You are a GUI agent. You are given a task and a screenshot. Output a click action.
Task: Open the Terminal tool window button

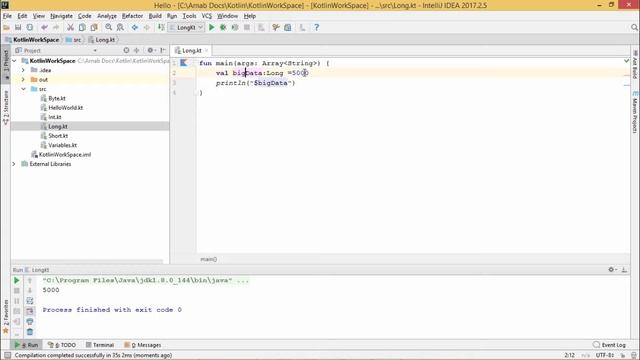100,345
